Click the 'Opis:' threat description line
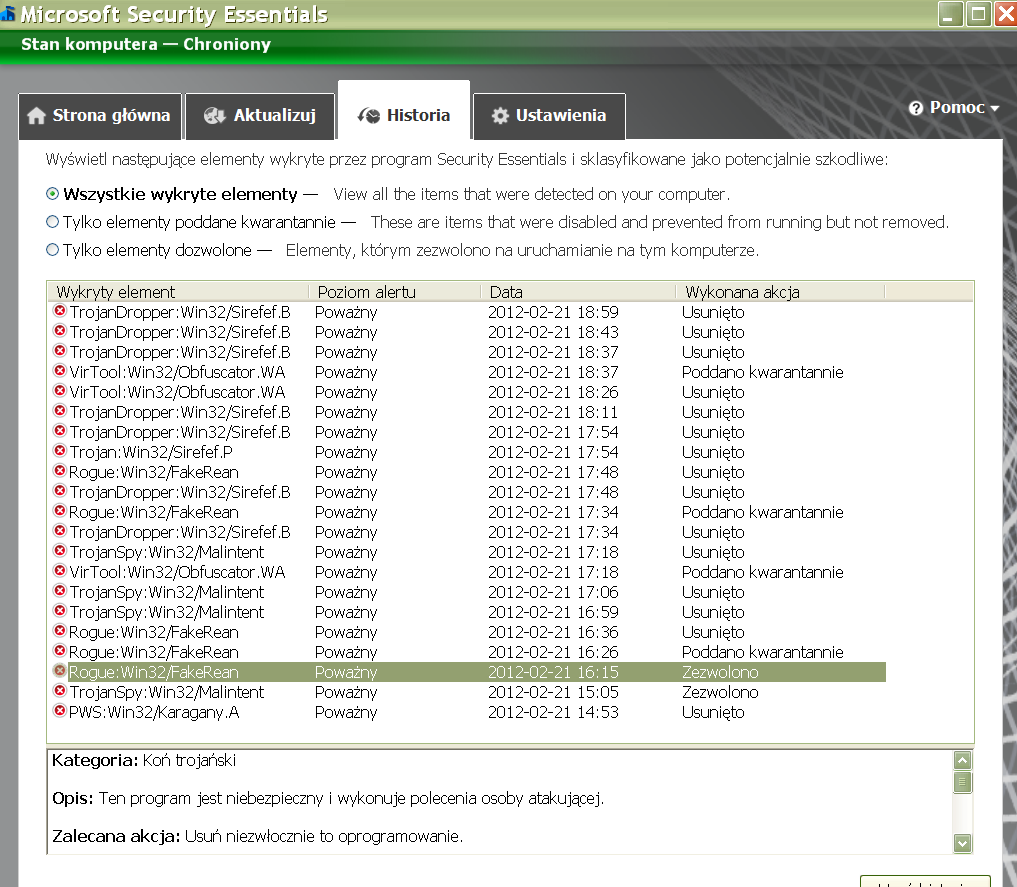 pos(328,798)
